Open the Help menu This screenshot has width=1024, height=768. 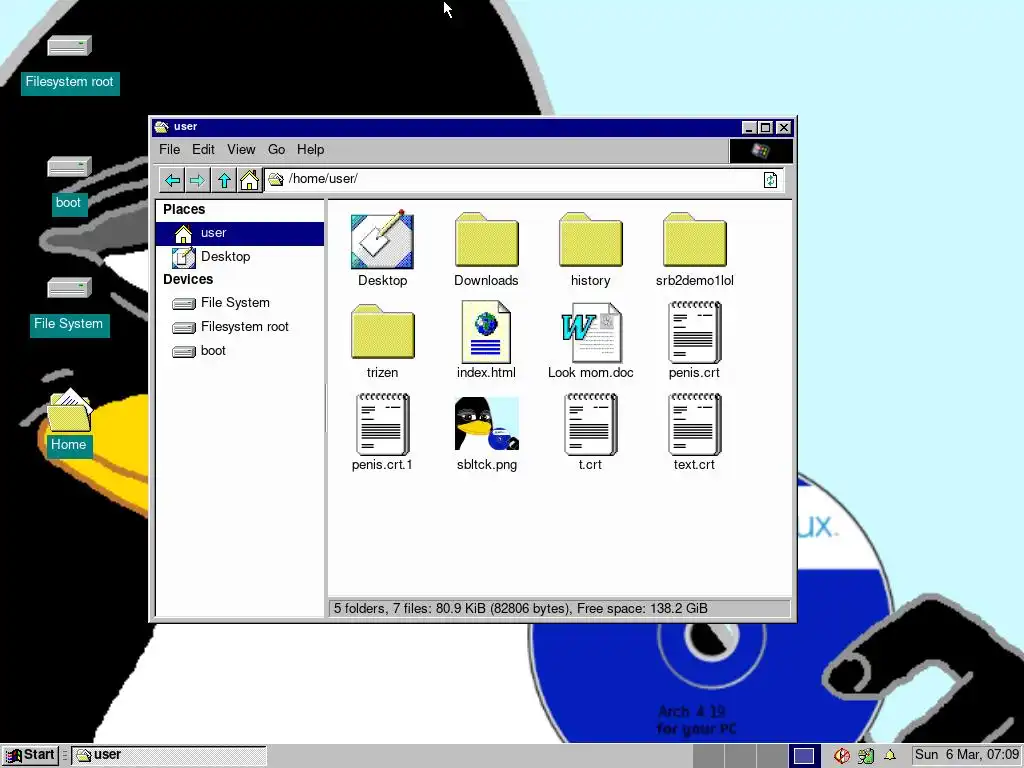click(310, 150)
